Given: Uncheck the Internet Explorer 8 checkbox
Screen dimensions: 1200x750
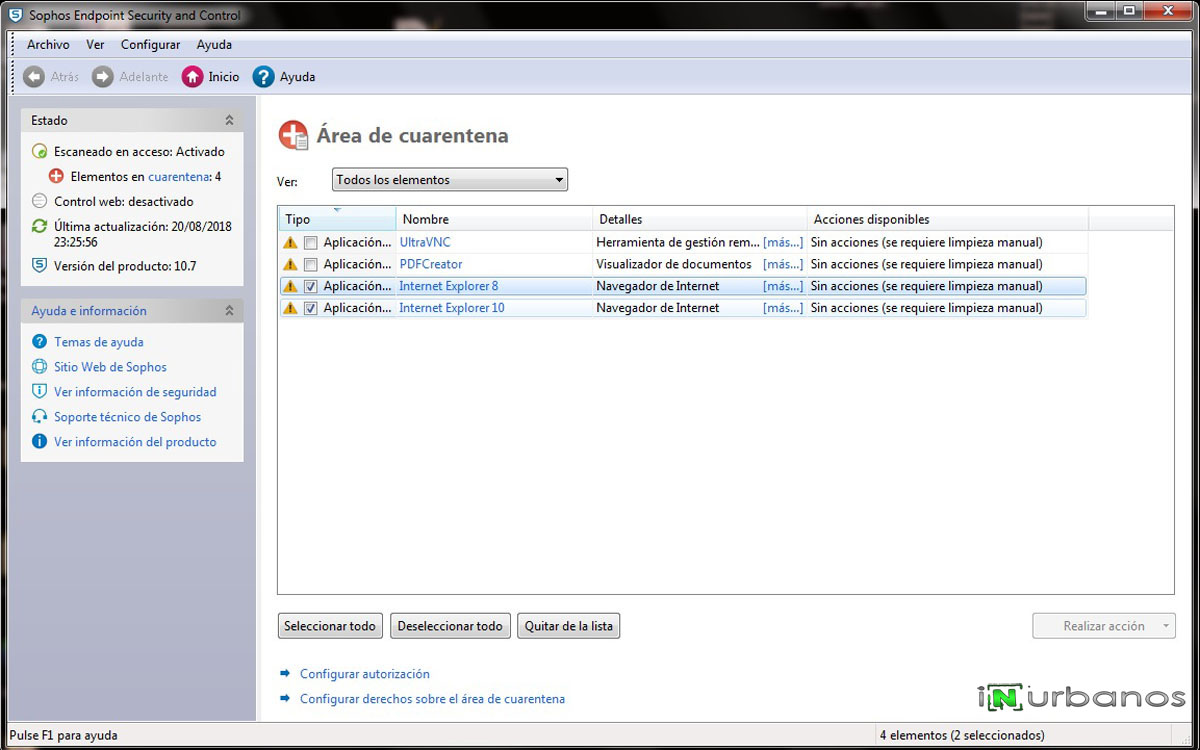Looking at the screenshot, I should click(x=310, y=285).
